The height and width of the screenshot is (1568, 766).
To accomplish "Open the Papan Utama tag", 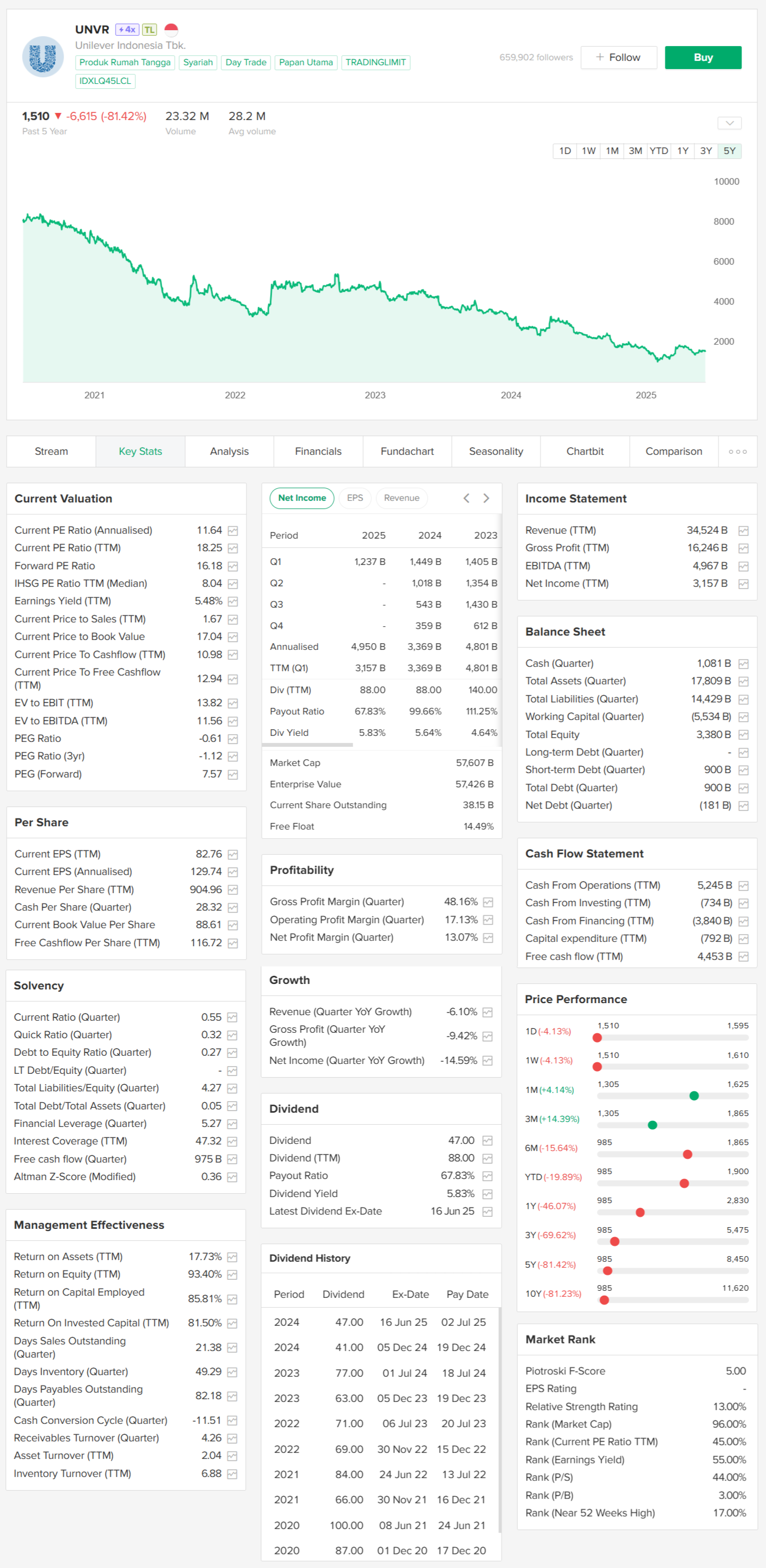I will (x=306, y=62).
